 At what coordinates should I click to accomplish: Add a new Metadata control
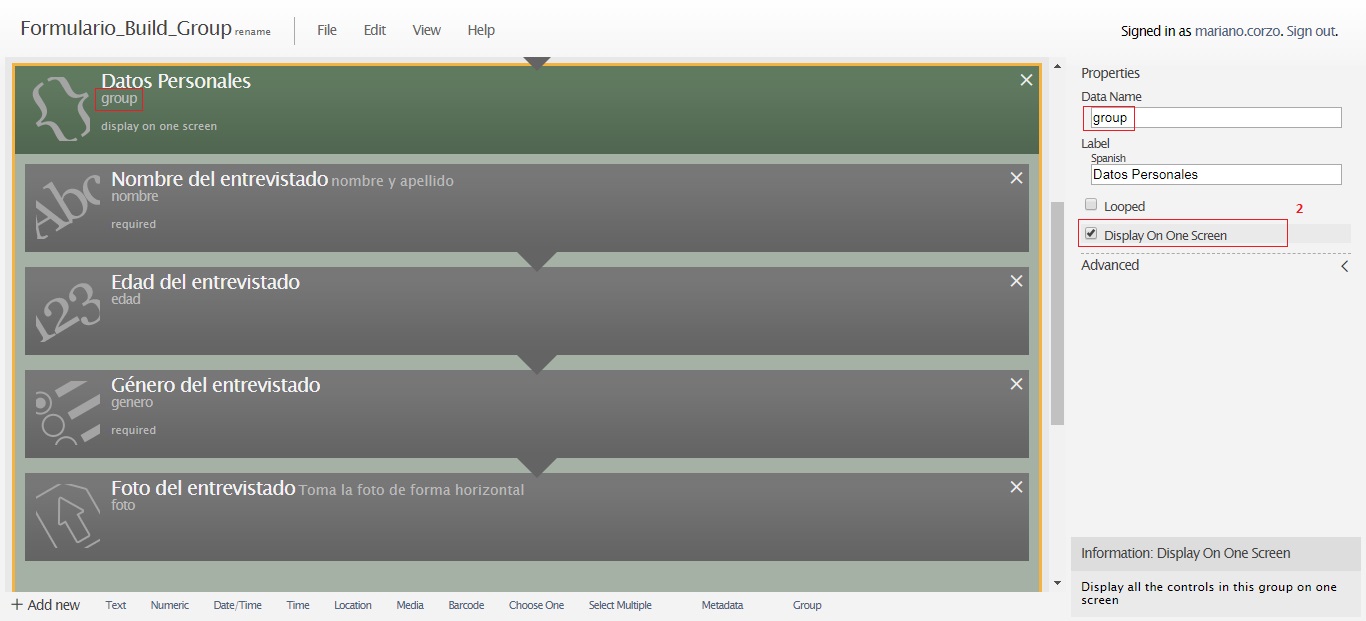722,605
